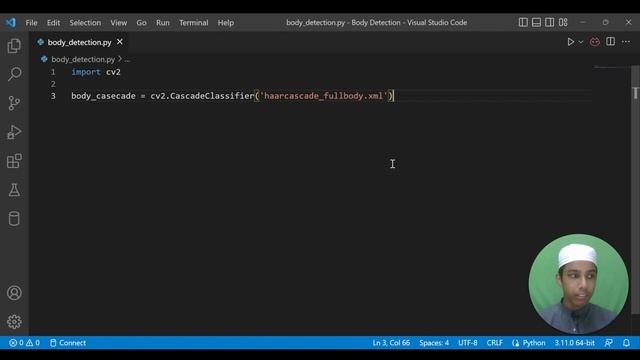
Task: Open the Run menu
Action: point(162,23)
